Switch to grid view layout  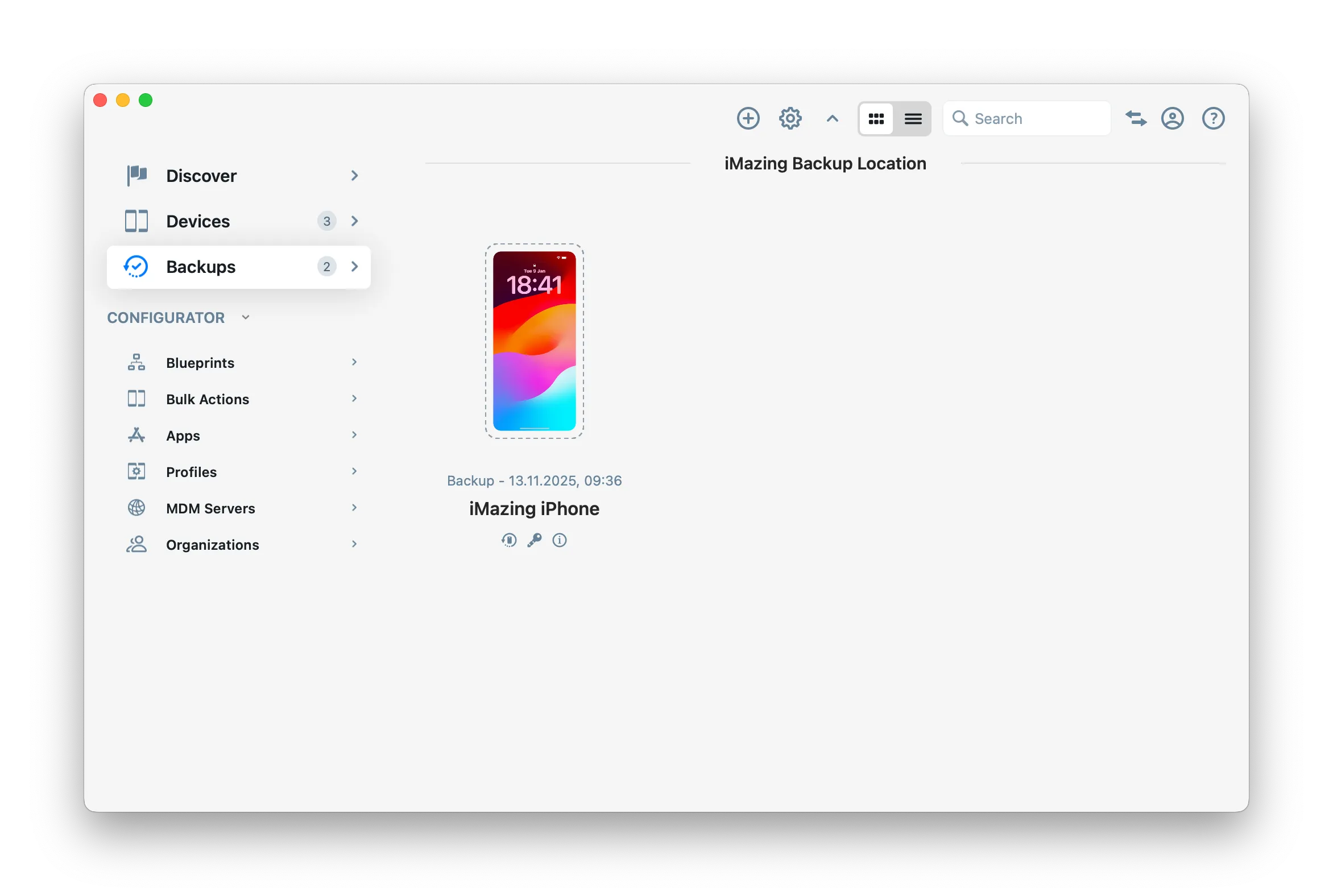[876, 118]
